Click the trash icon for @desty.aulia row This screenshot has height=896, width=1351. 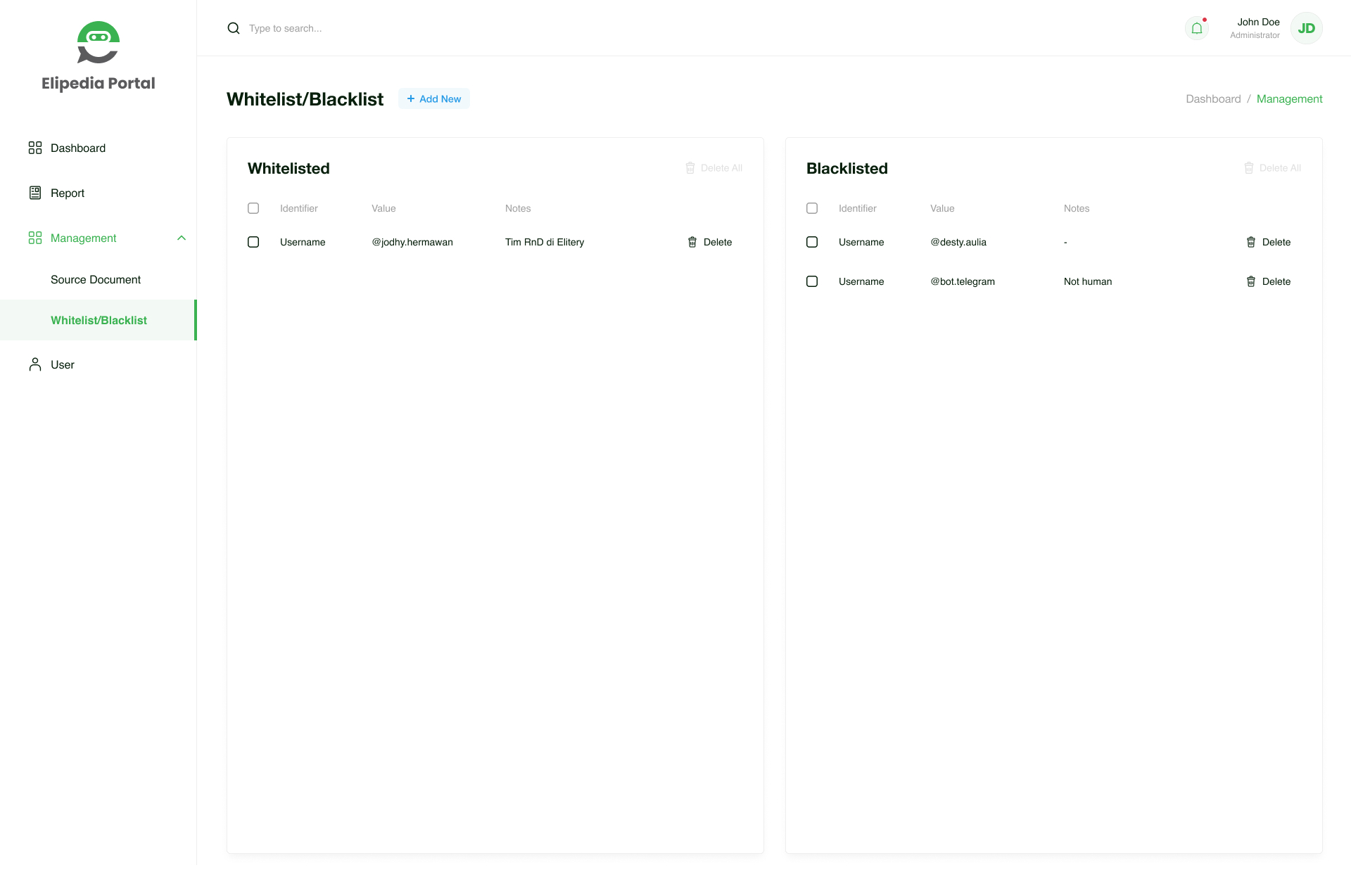point(1251,242)
